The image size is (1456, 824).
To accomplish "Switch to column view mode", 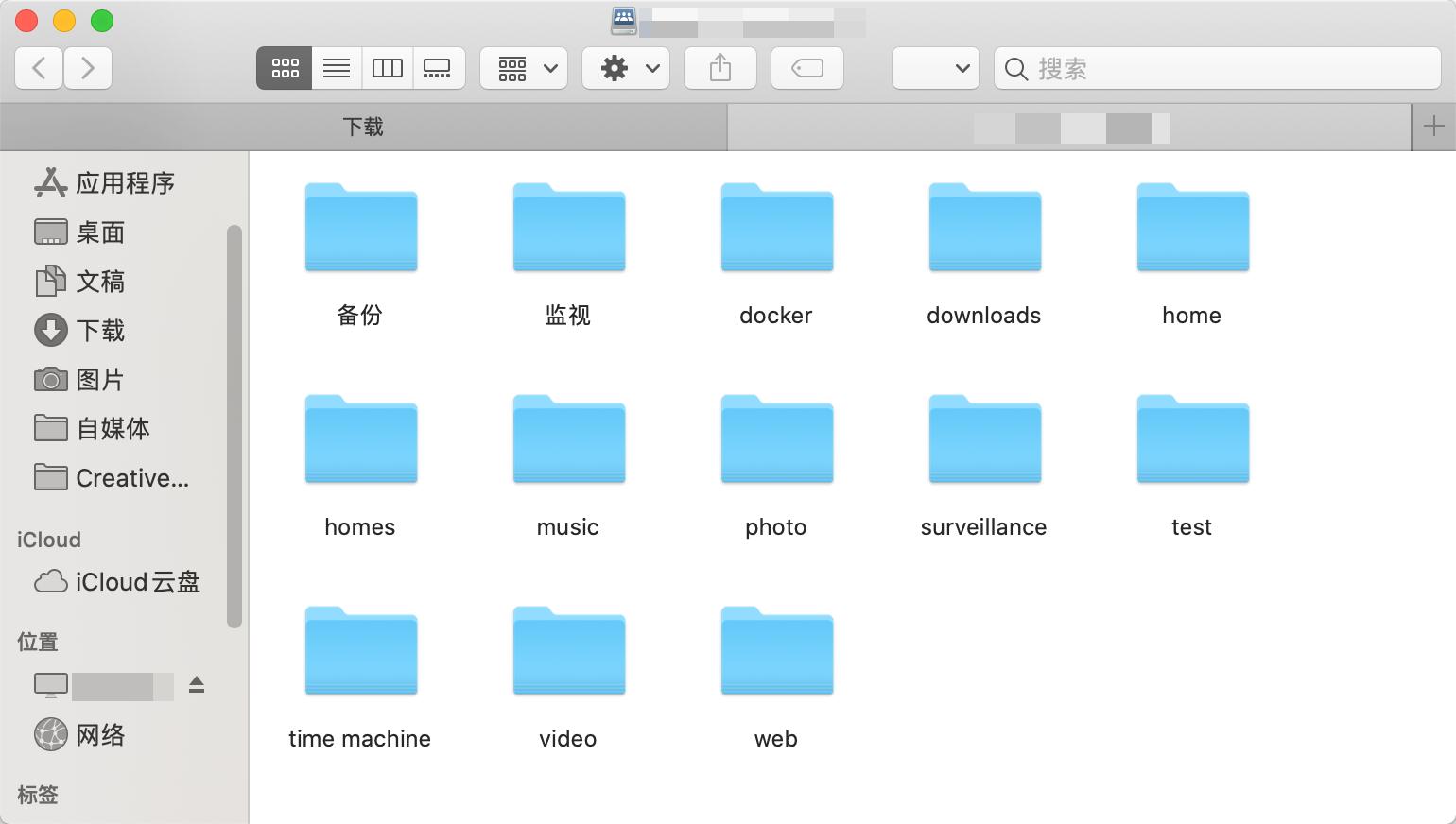I will click(388, 68).
